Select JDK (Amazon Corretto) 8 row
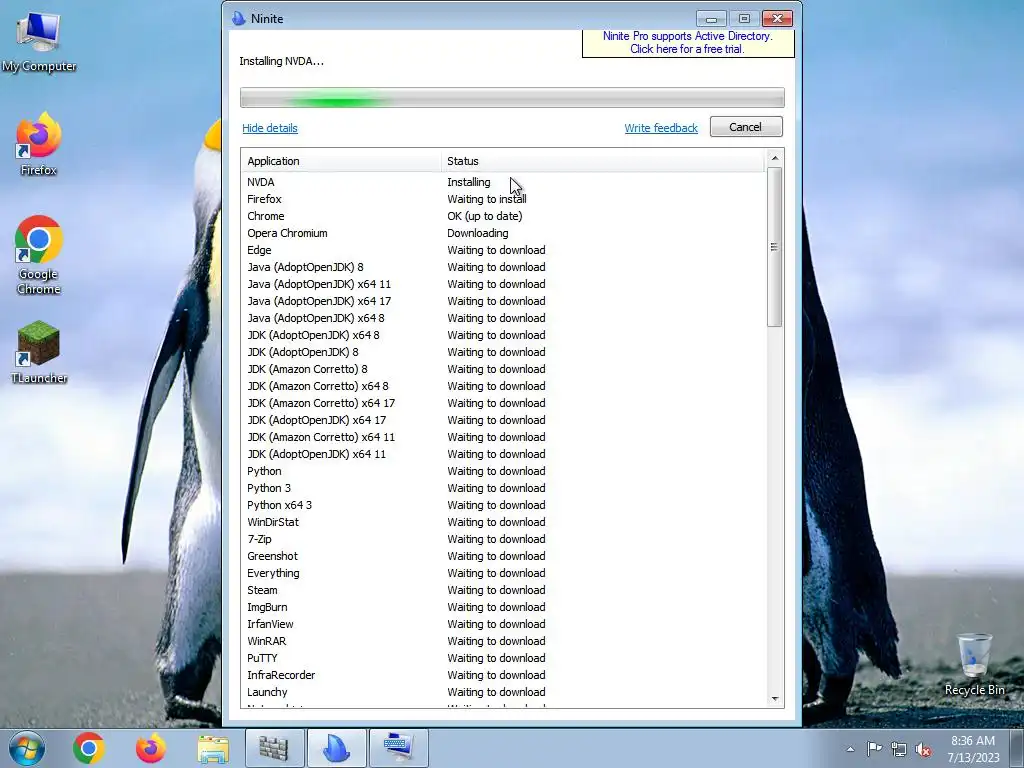 [503, 369]
